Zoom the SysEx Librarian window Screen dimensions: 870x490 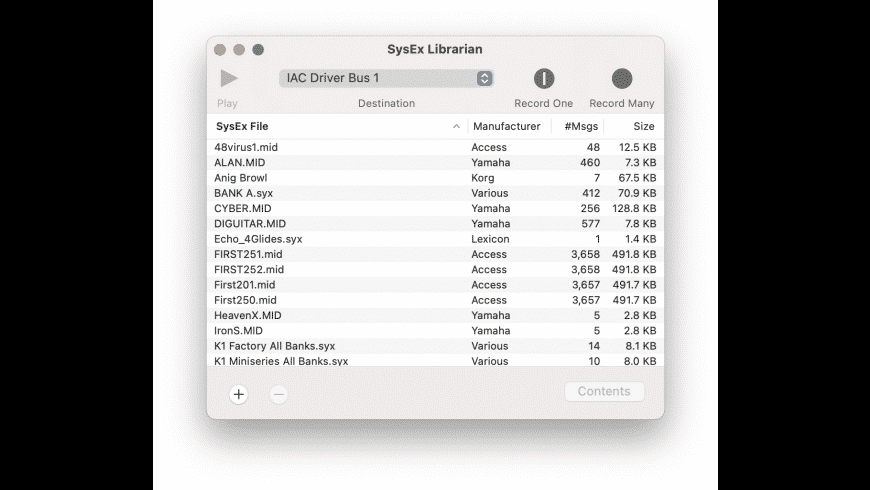tap(258, 50)
